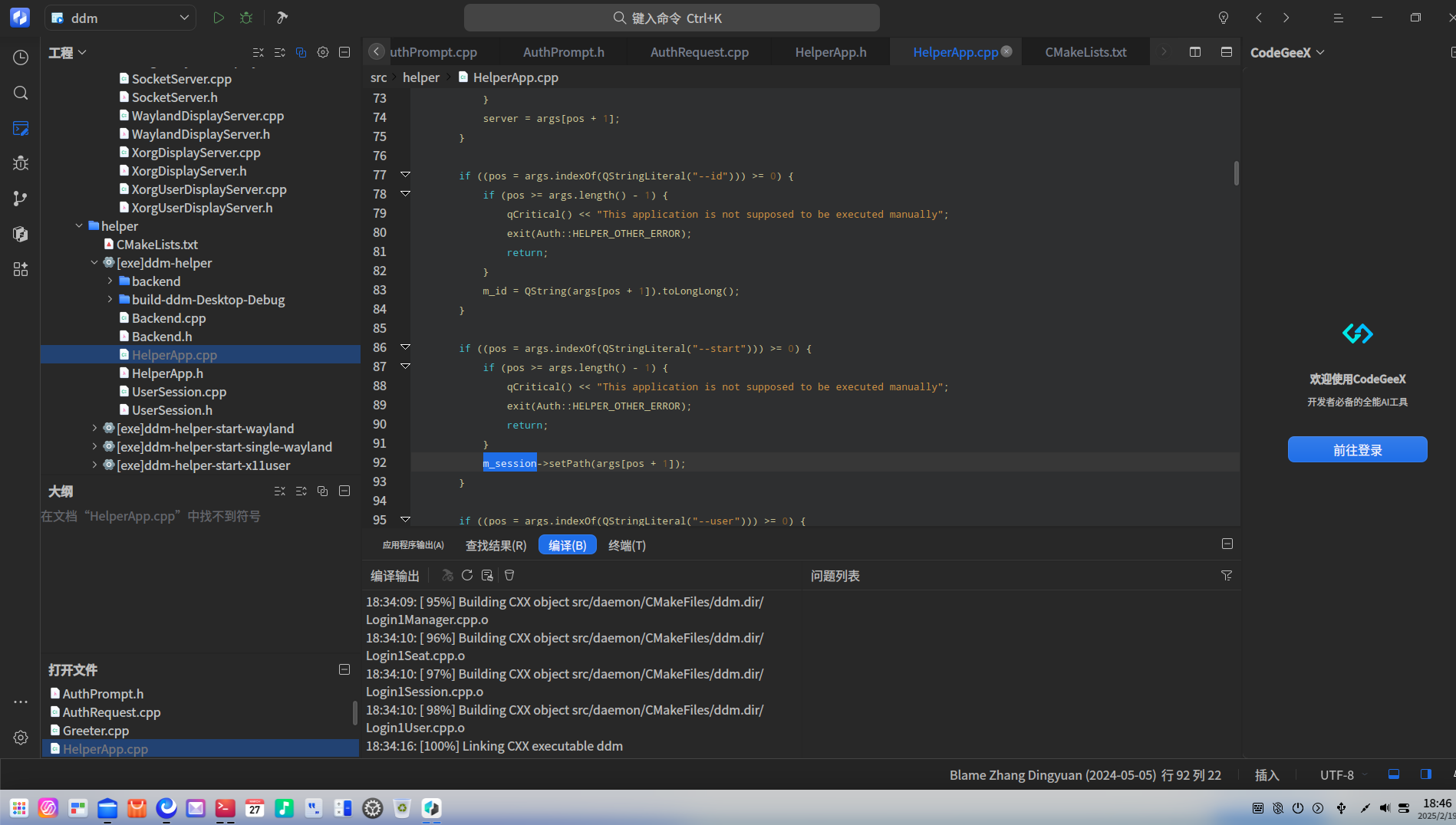Expand the backend folder
The width and height of the screenshot is (1456, 825).
[x=110, y=281]
